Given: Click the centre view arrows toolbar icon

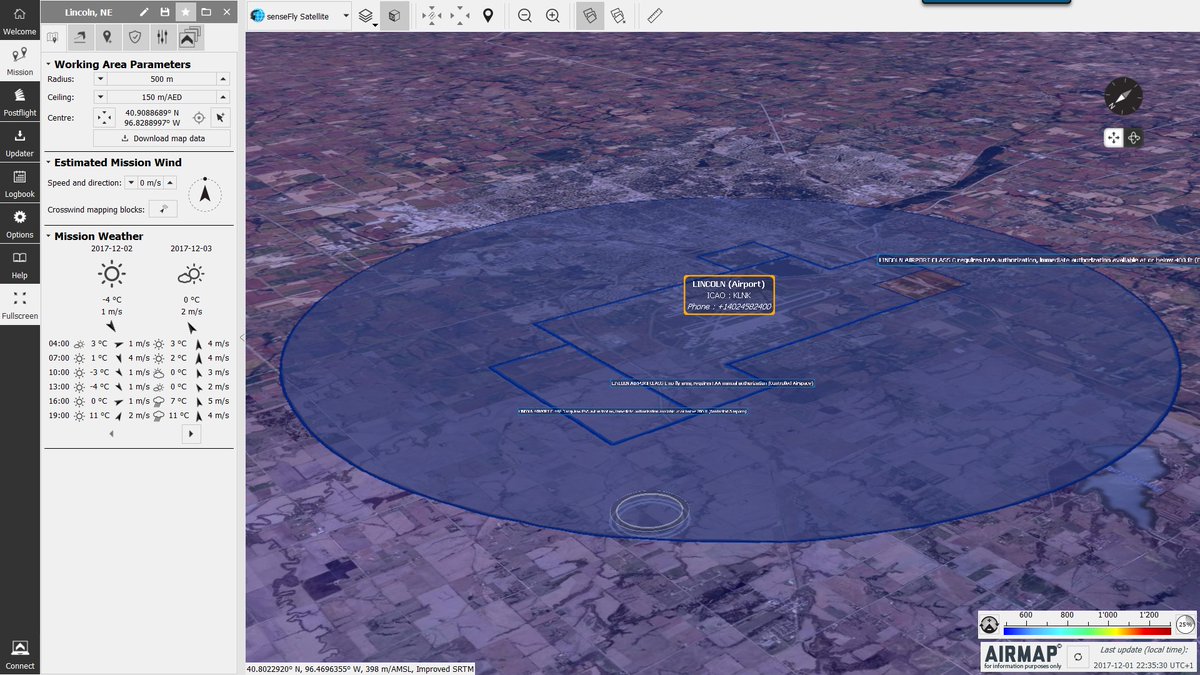Looking at the screenshot, I should 460,16.
